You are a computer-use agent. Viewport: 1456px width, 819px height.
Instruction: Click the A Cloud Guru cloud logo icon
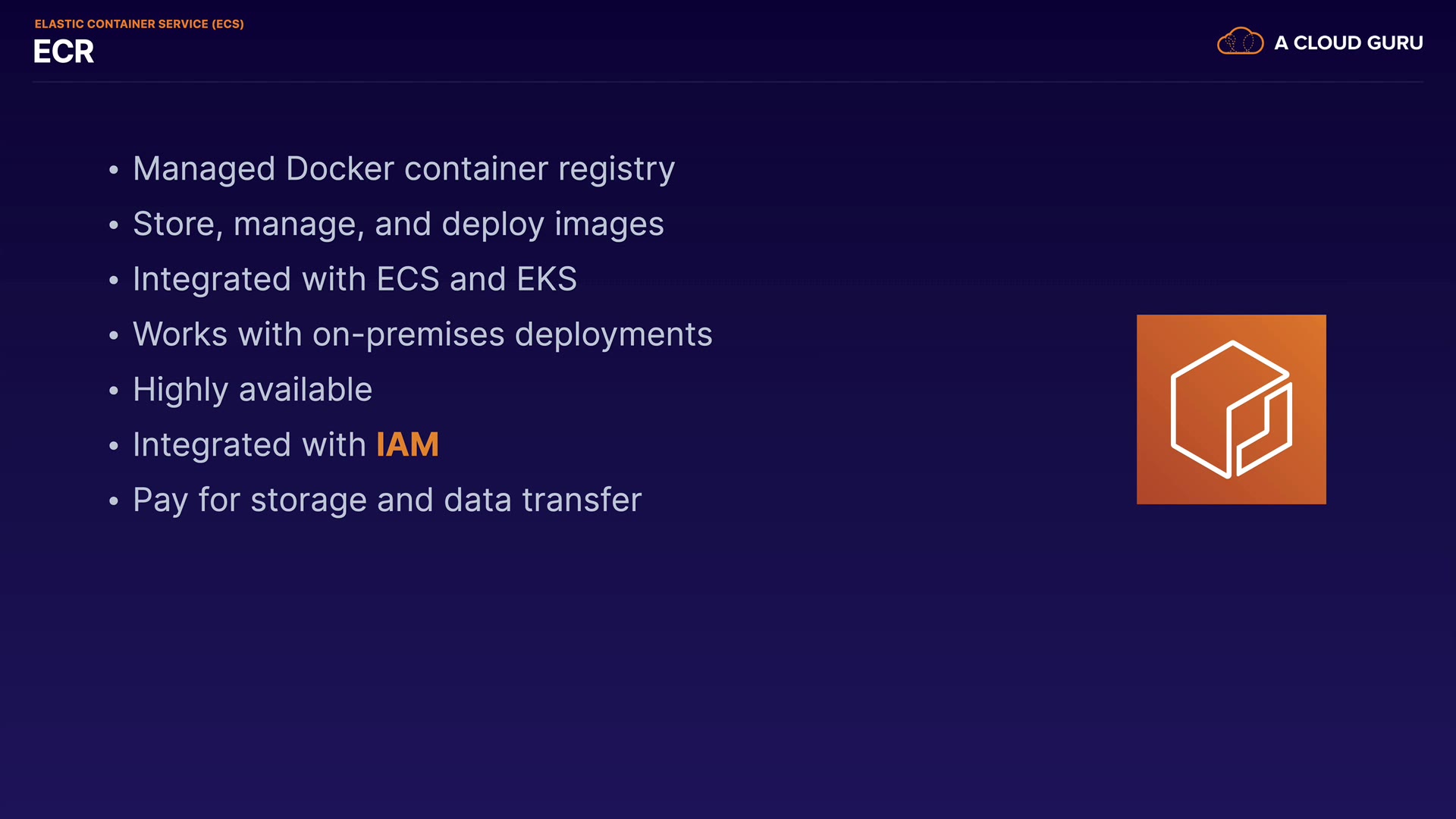click(x=1240, y=42)
